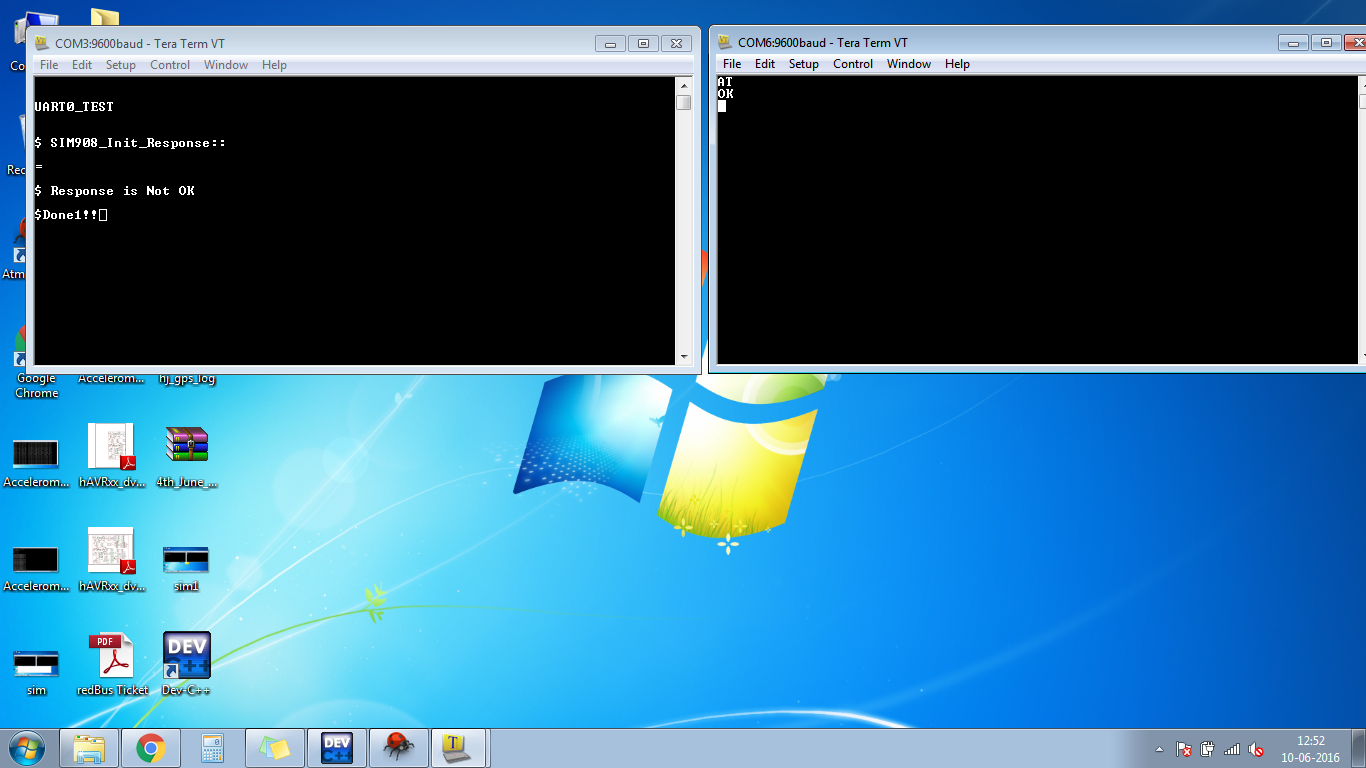Click the muted volume tray icon

[1257, 749]
